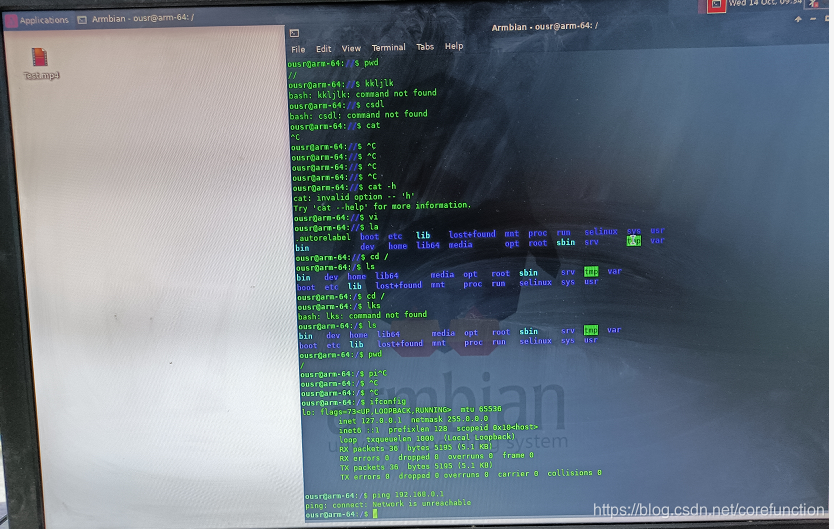Image resolution: width=834 pixels, height=529 pixels.
Task: Click the terminal icon on the taskbar button
Action: click(x=82, y=20)
